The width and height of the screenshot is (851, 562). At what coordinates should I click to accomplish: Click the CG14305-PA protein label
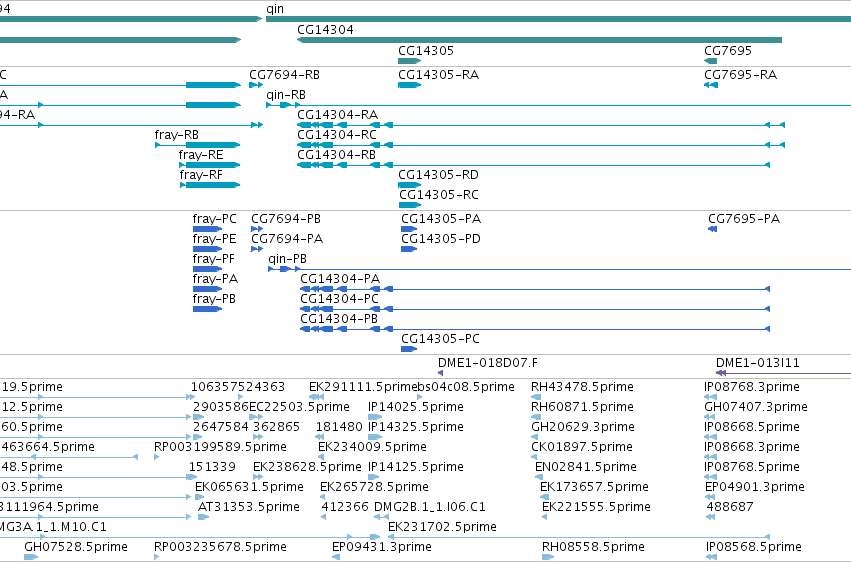click(441, 219)
